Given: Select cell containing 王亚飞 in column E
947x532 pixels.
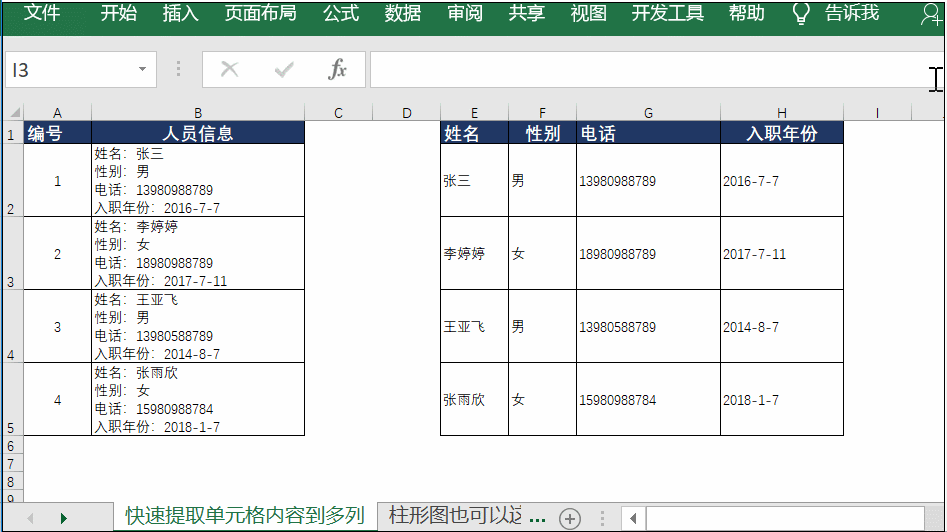Looking at the screenshot, I should [x=474, y=327].
